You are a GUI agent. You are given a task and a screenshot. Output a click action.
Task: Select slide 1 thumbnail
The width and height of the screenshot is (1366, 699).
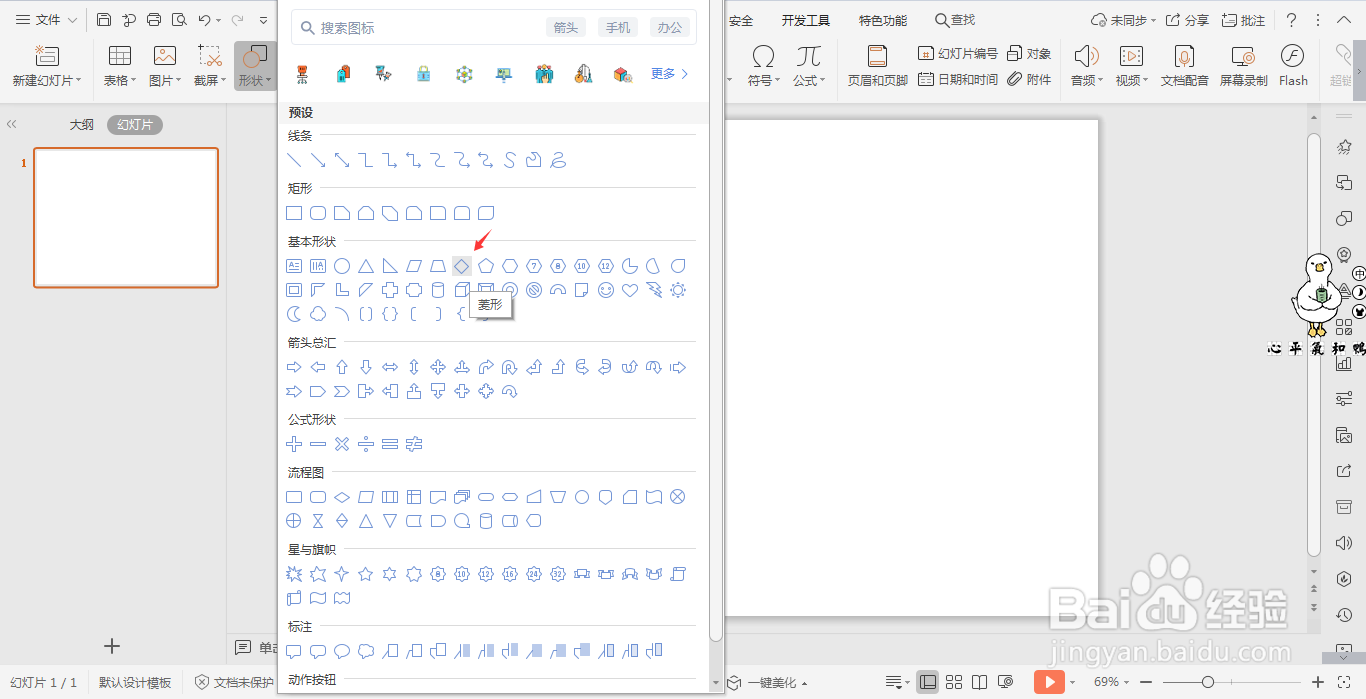pyautogui.click(x=126, y=218)
